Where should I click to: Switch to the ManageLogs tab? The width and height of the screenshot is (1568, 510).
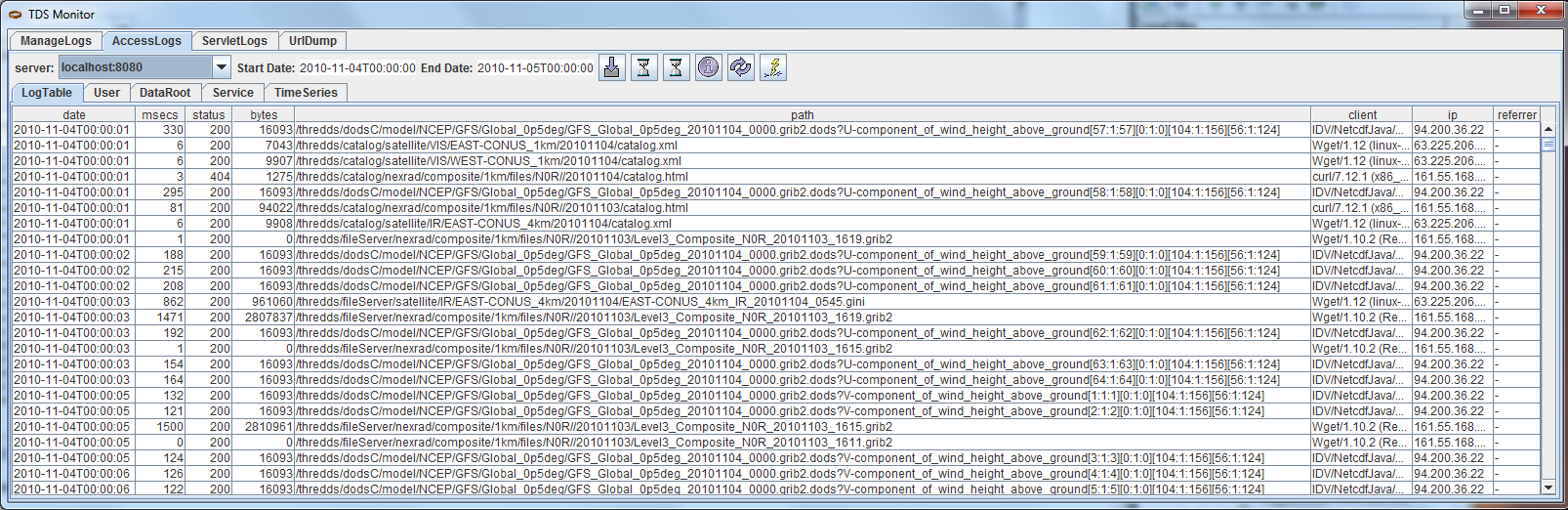[56, 41]
